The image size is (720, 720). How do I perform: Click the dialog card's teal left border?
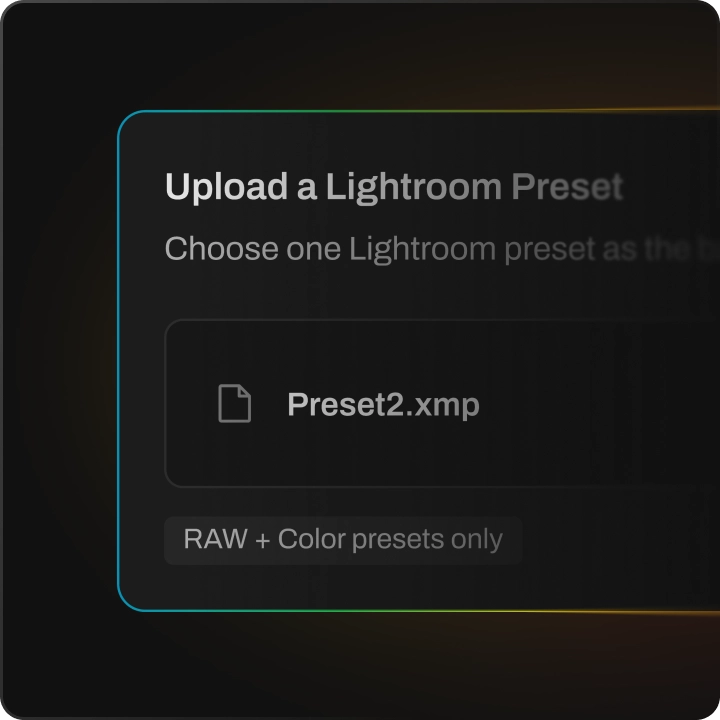[x=118, y=360]
